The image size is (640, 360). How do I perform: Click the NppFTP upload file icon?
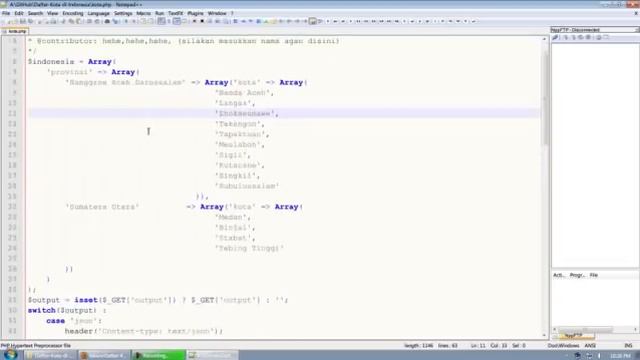click(573, 37)
